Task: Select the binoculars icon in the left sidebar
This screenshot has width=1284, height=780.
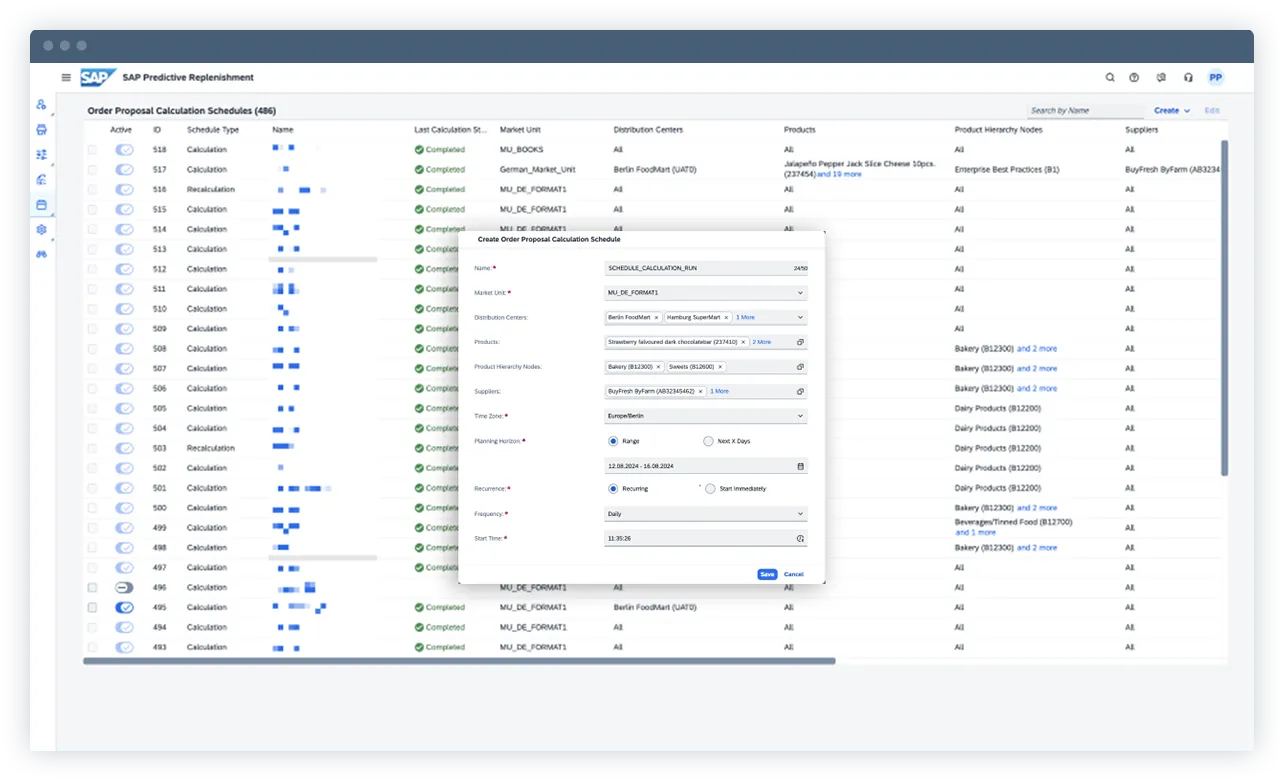Action: 41,253
